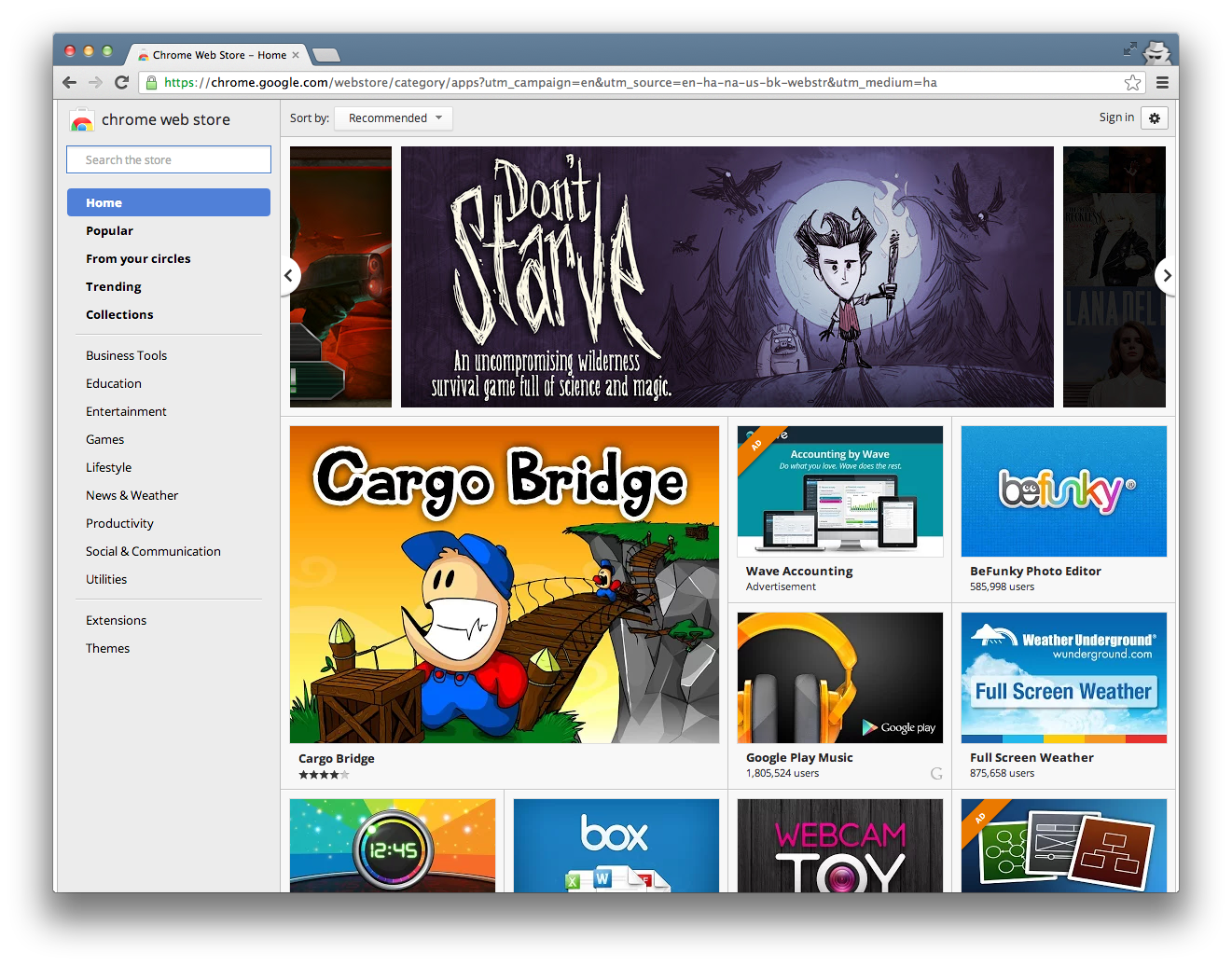1232x966 pixels.
Task: Go back to previous page
Action: click(x=69, y=82)
